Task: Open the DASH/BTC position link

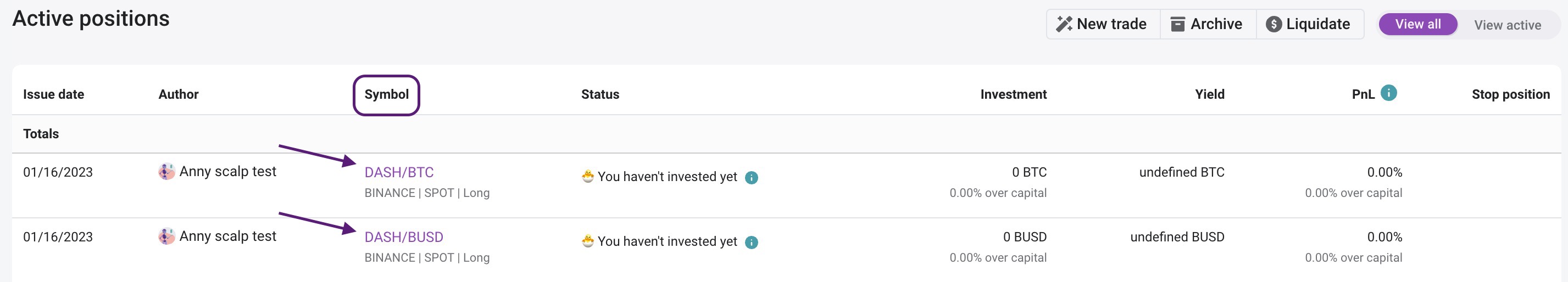Action: click(x=399, y=173)
